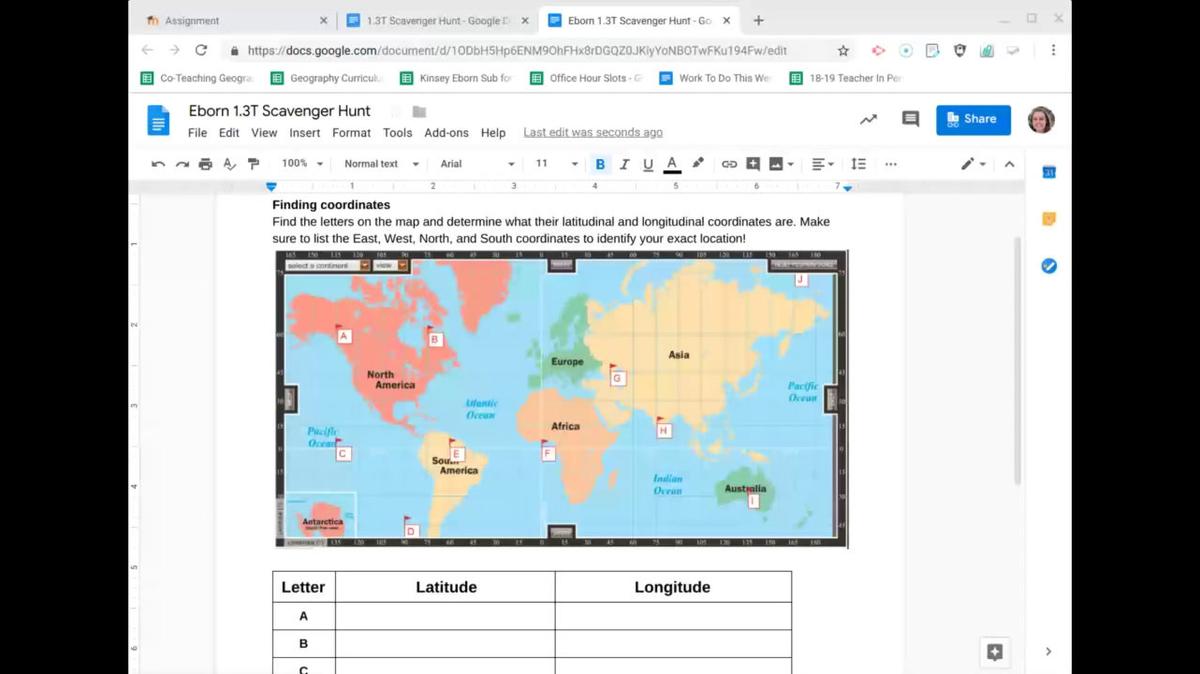Open Google Calendar side panel icon

pos(1048,172)
